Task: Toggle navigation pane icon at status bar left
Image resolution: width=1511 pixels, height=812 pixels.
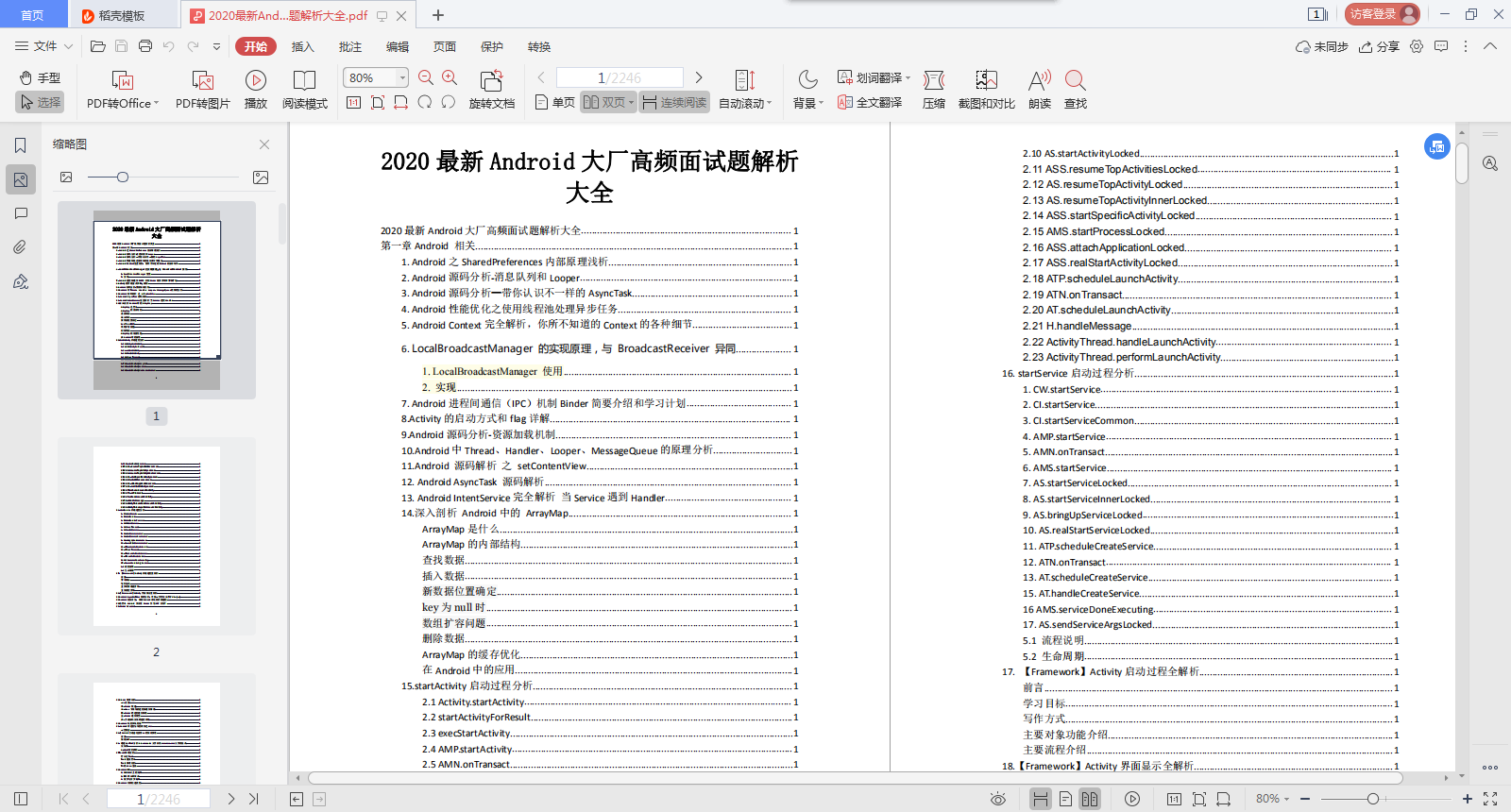Action: 21,799
